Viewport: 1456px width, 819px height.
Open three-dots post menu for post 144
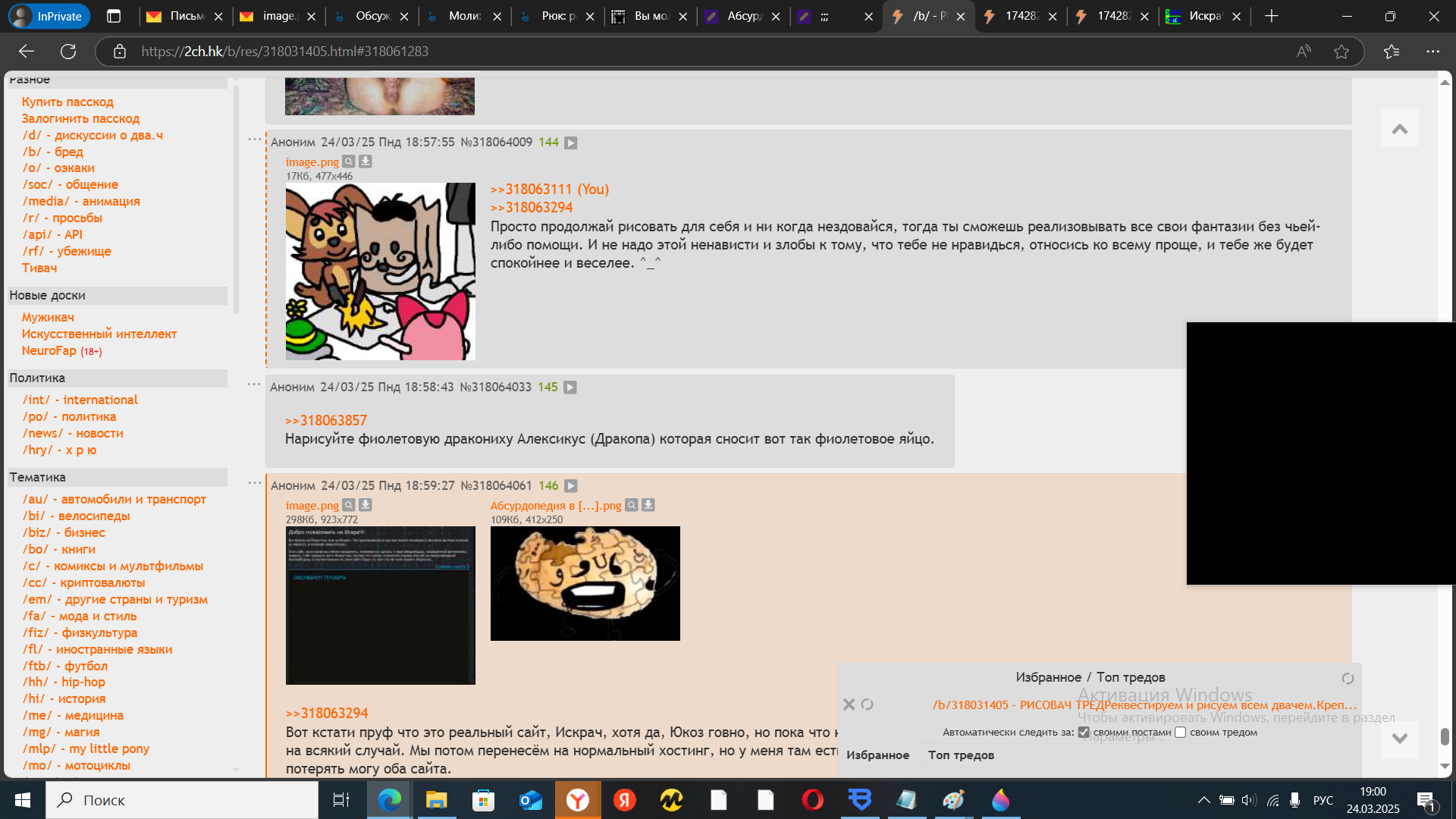pyautogui.click(x=254, y=140)
